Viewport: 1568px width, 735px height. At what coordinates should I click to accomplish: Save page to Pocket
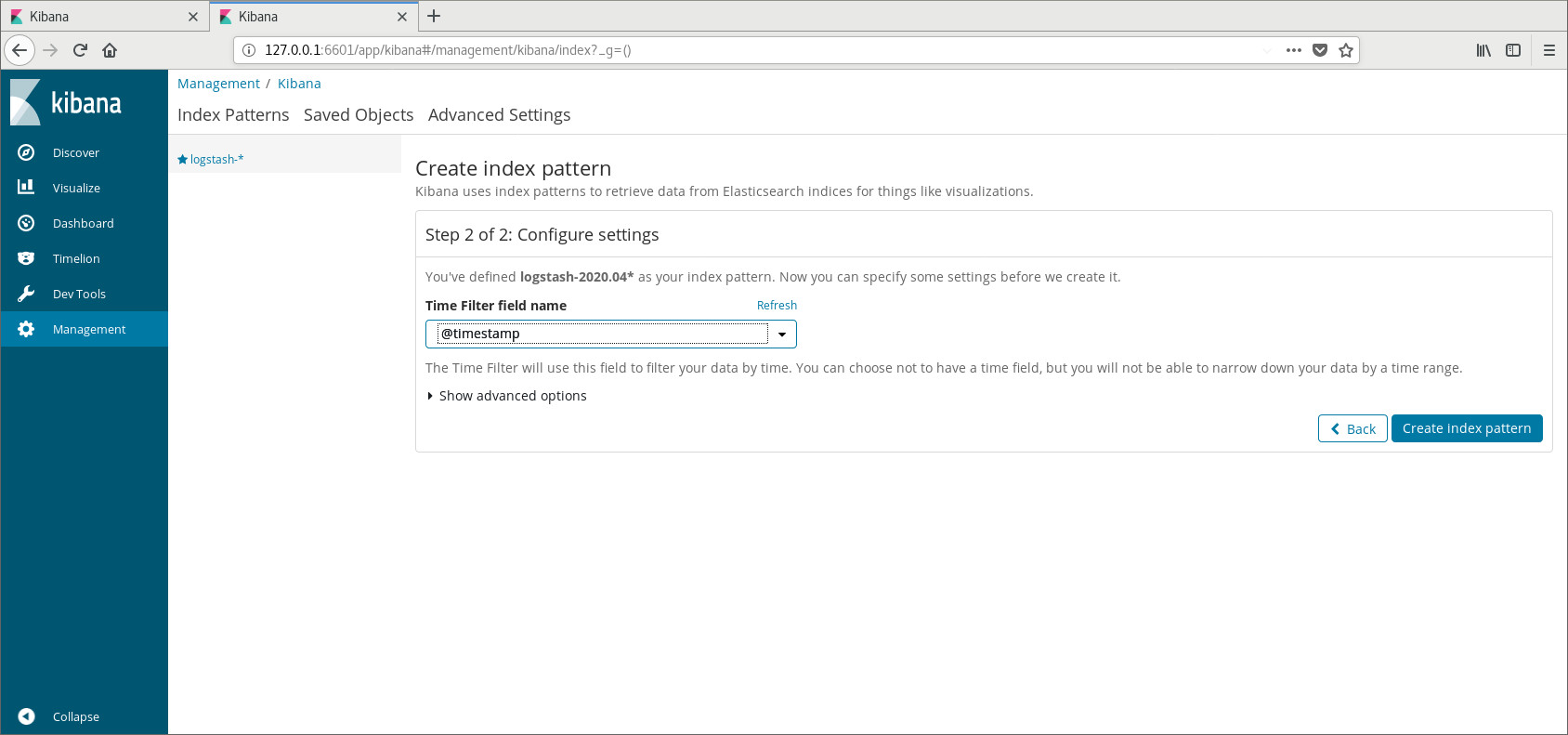(x=1320, y=50)
